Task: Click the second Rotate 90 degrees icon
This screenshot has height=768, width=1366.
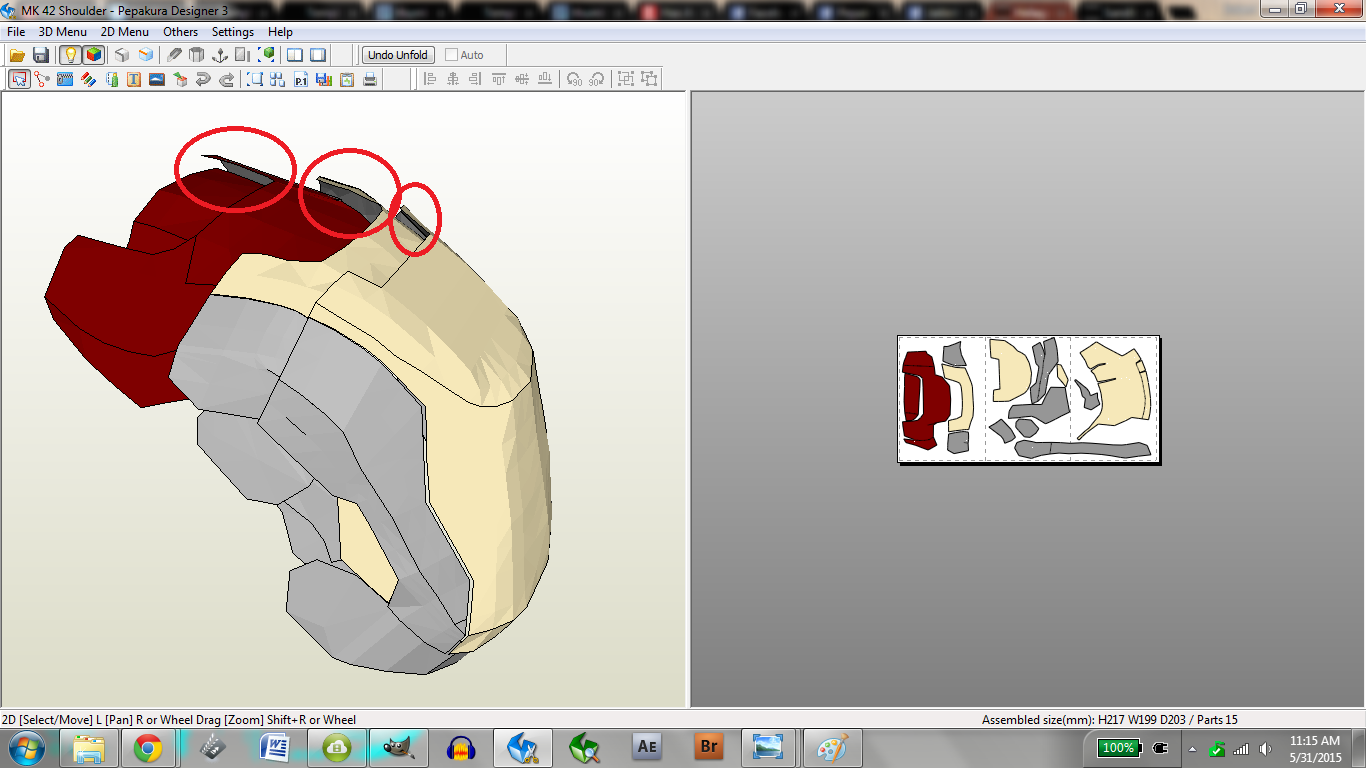Action: point(597,79)
